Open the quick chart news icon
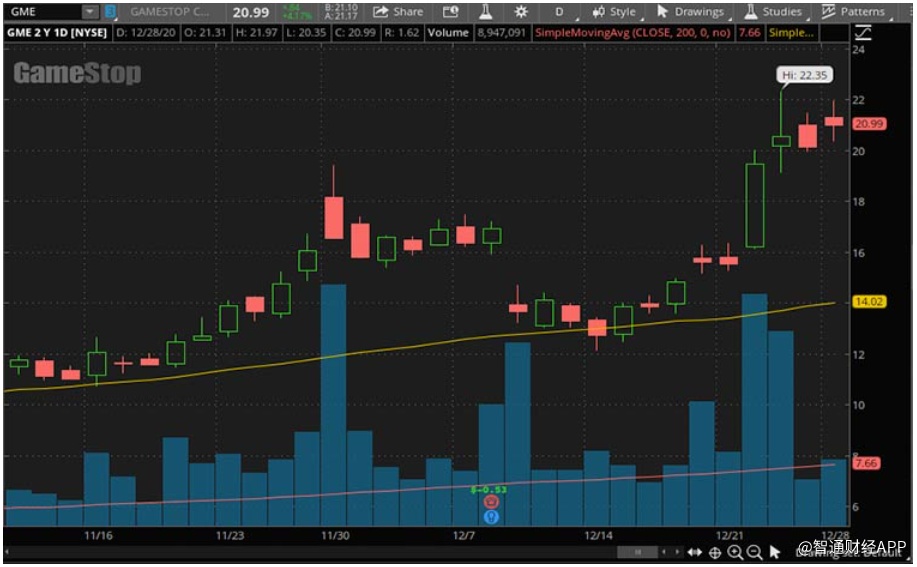The image size is (917, 567). pos(450,12)
